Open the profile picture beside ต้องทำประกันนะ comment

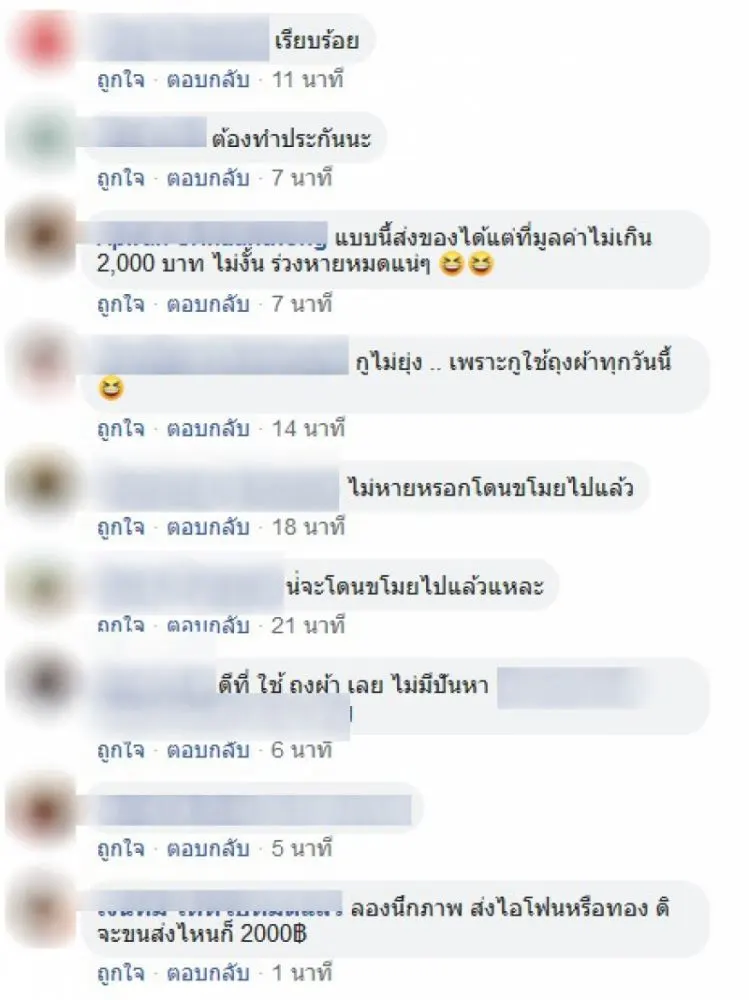tap(42, 139)
